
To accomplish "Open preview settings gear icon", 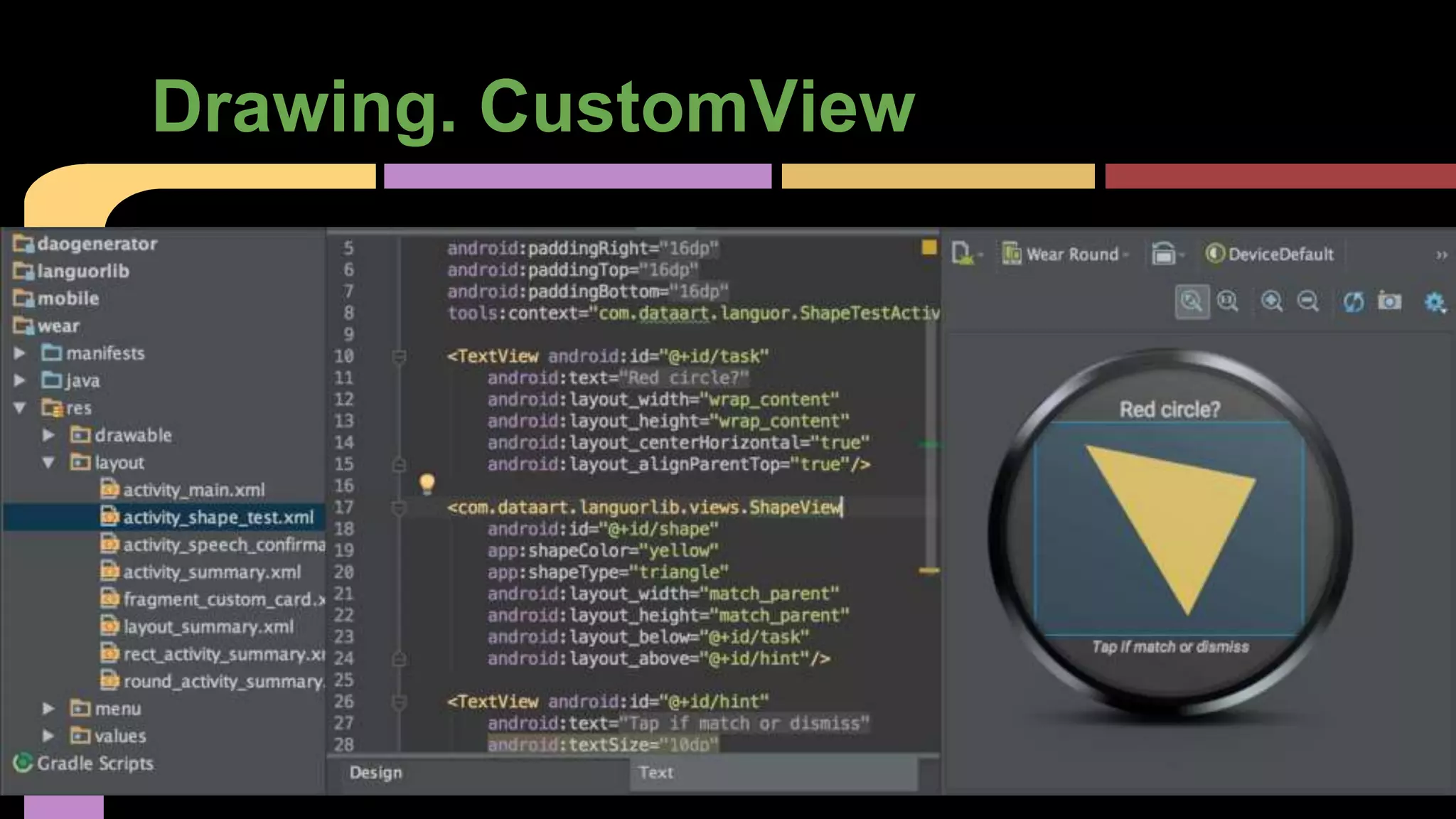I will point(1435,302).
